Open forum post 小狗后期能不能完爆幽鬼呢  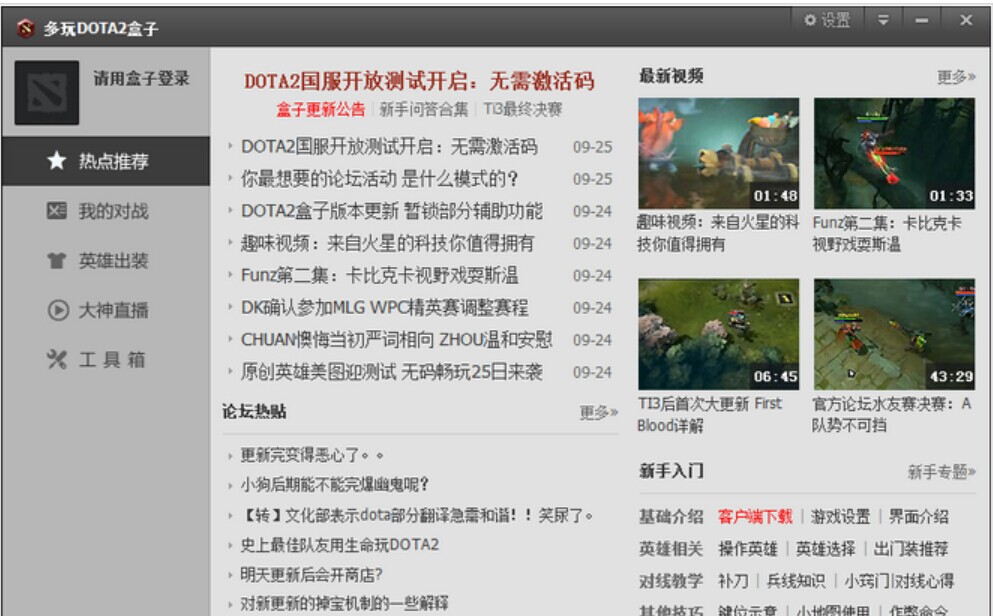coord(334,485)
